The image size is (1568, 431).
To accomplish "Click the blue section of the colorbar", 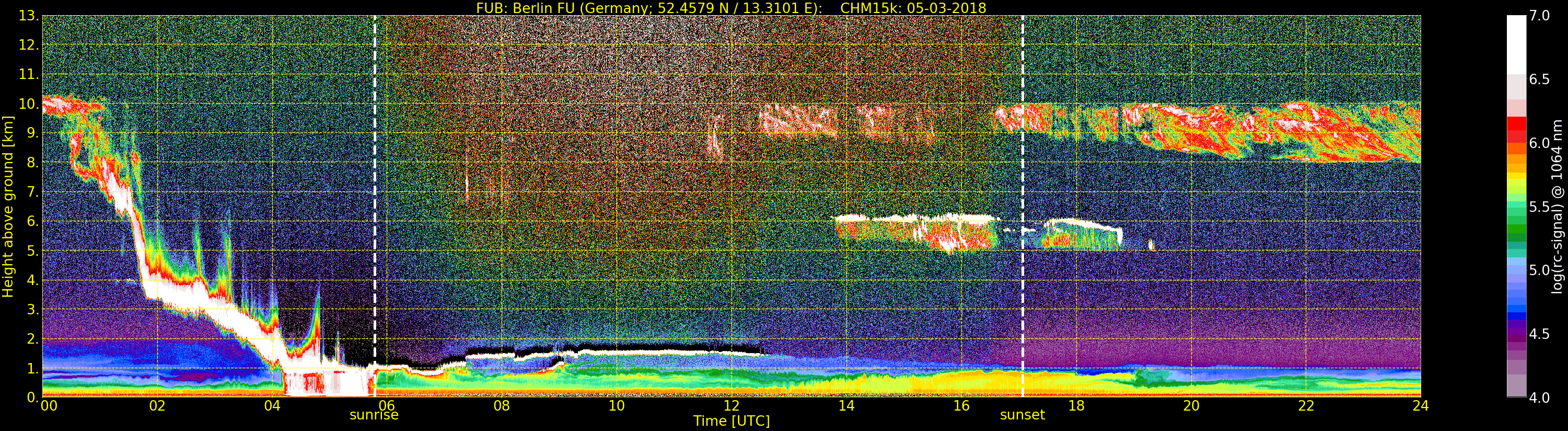I will pyautogui.click(x=1516, y=299).
